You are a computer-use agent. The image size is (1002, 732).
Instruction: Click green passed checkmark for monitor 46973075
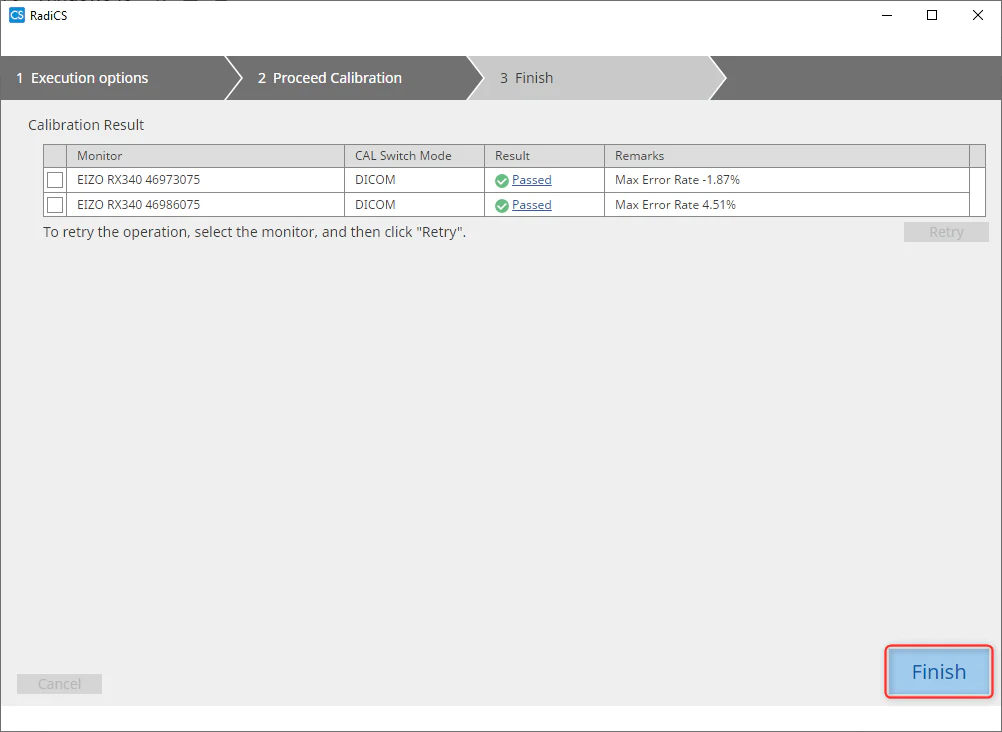502,181
